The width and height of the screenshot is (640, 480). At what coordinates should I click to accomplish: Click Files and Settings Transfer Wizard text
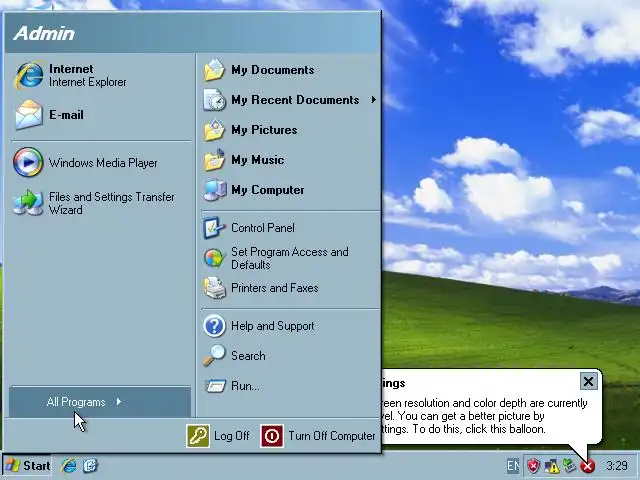[x=111, y=203]
